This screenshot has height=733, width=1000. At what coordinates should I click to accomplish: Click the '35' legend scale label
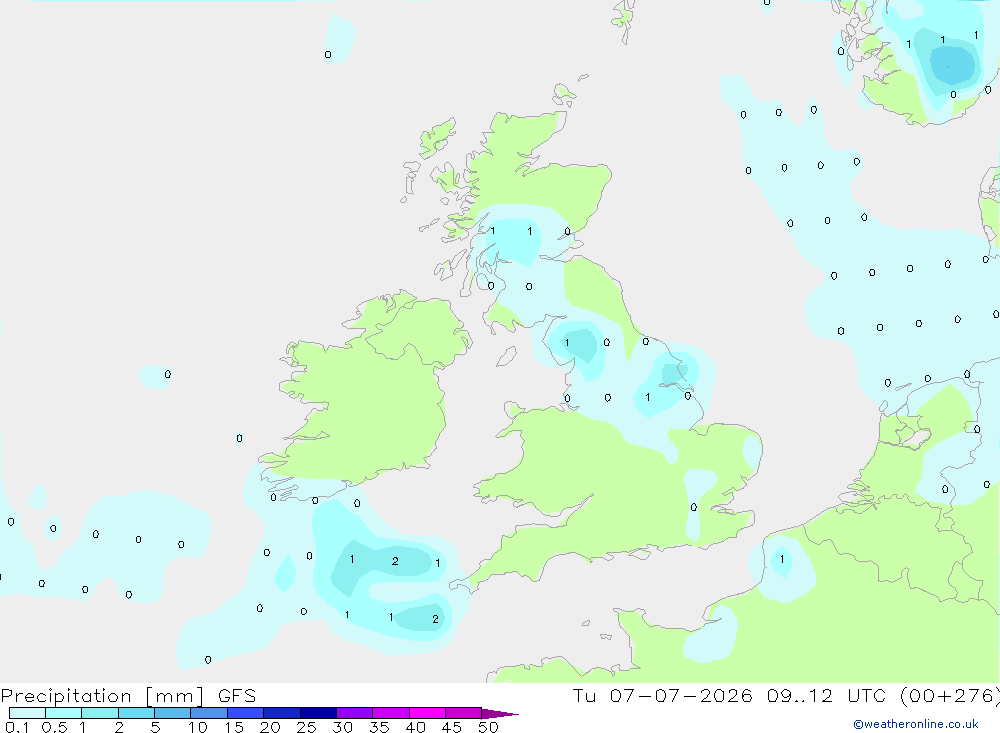pos(379,727)
